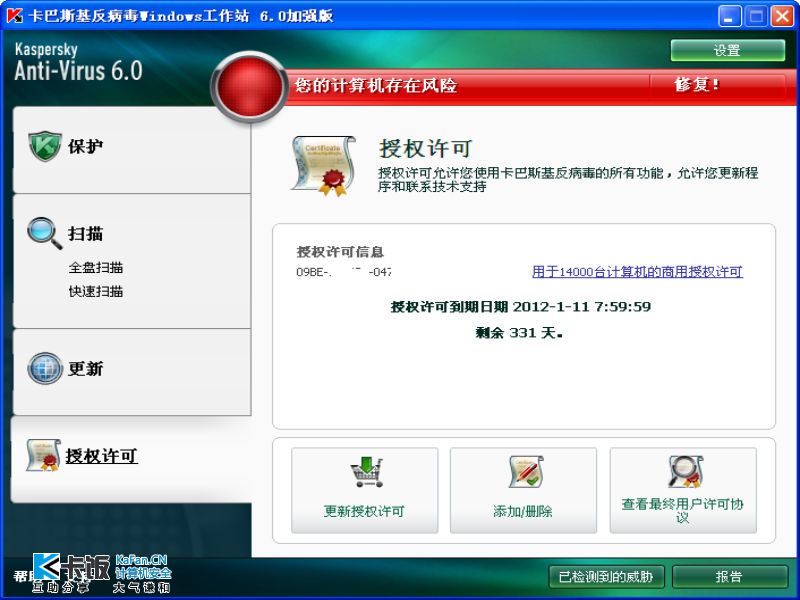Click the Kaspersky title bar icon
800x600 pixels.
click(x=14, y=15)
